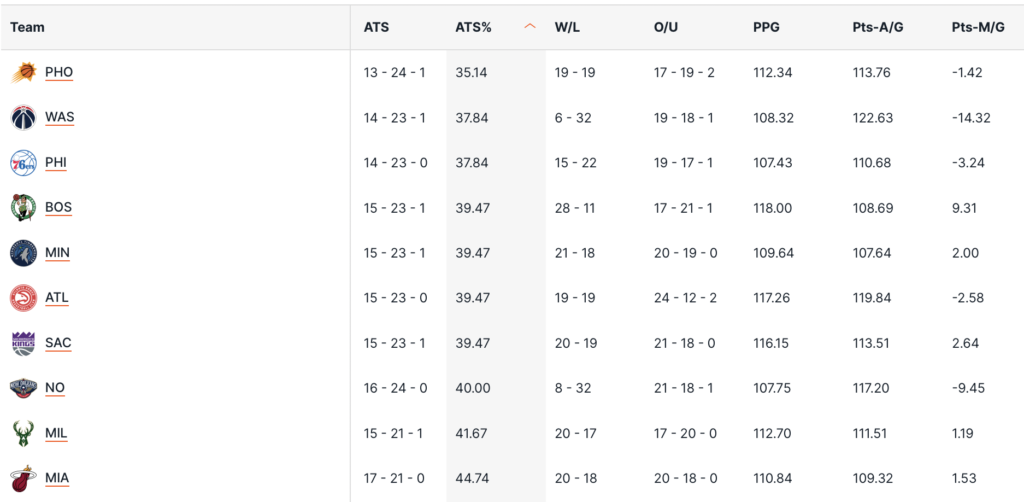This screenshot has height=502, width=1024.
Task: Open the BOS team link
Action: [59, 208]
